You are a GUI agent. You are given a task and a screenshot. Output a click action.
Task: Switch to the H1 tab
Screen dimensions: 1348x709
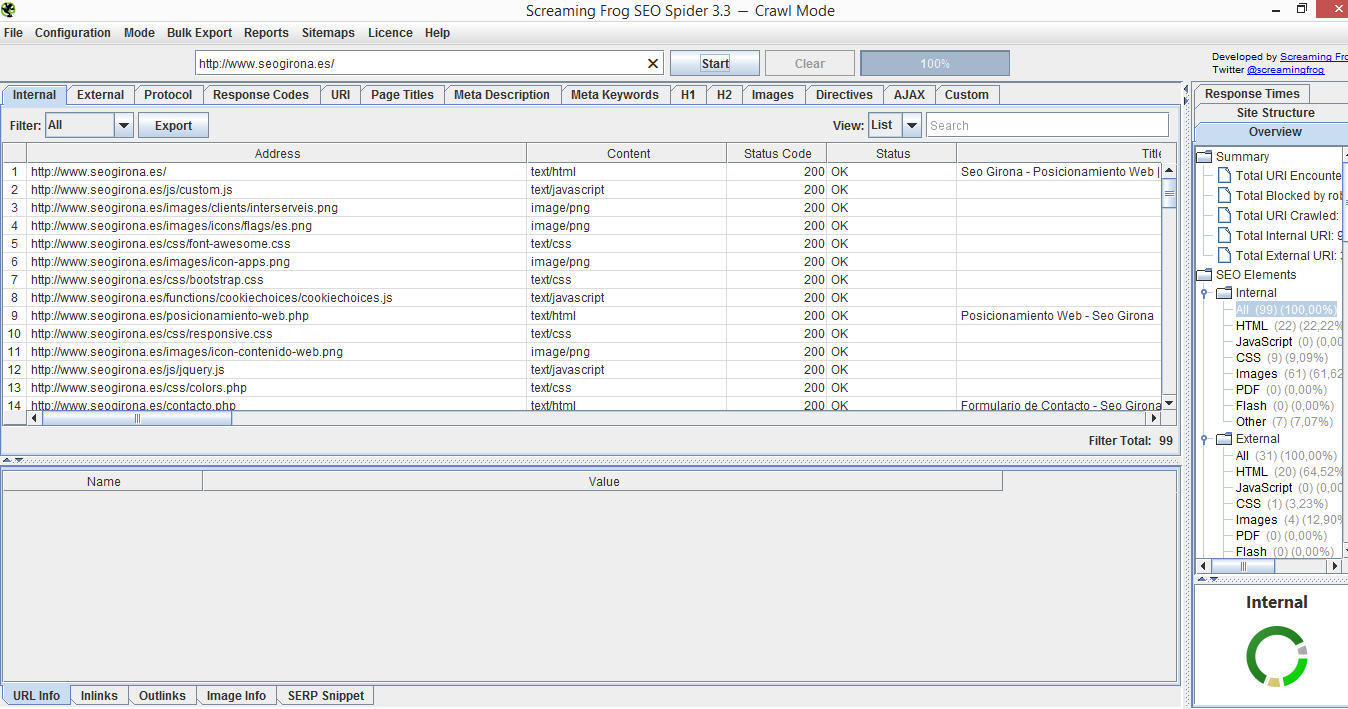[688, 95]
